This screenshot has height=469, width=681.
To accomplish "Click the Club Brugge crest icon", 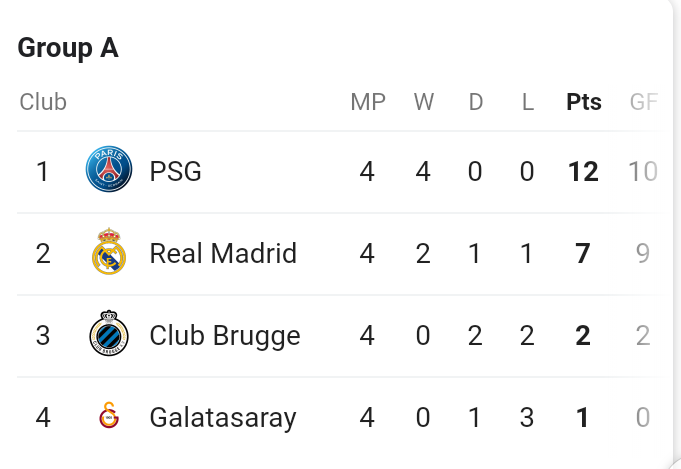I will tap(109, 333).
